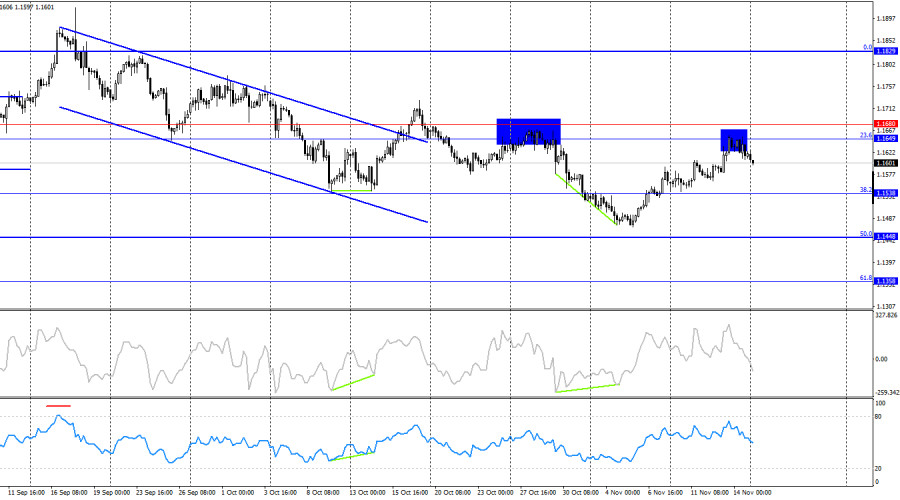
Task: Click the 1.1649 Fibonacci price tag
Action: pos(884,138)
